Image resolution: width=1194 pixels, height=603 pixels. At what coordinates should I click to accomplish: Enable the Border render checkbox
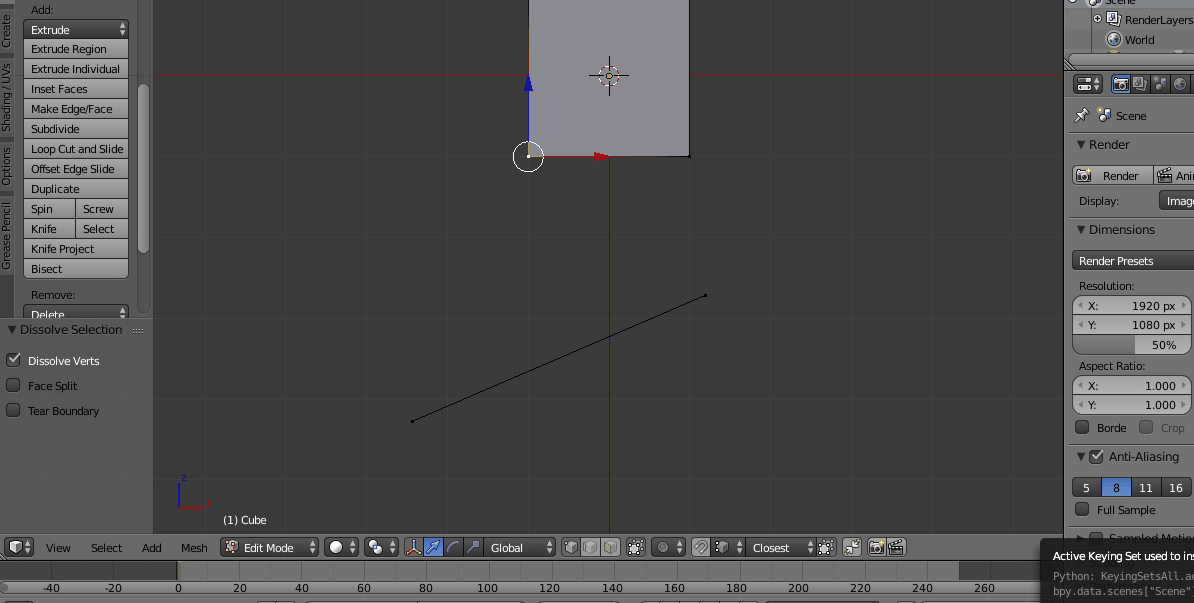pyautogui.click(x=1082, y=427)
